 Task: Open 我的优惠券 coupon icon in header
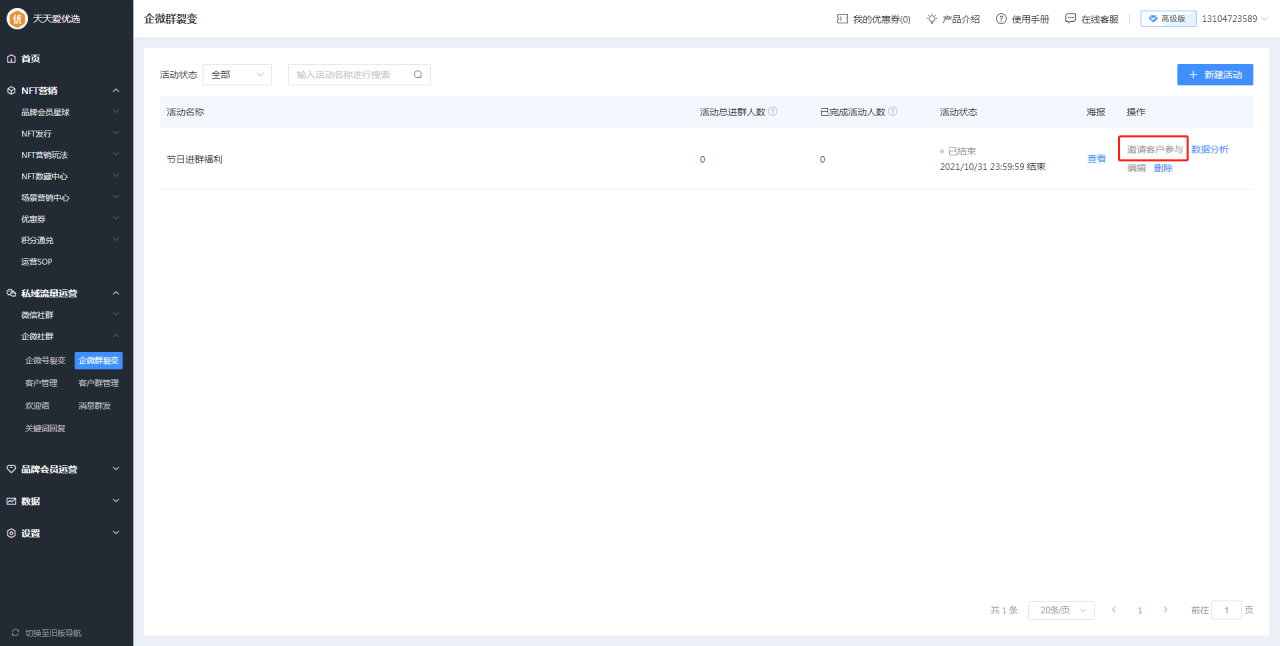842,19
